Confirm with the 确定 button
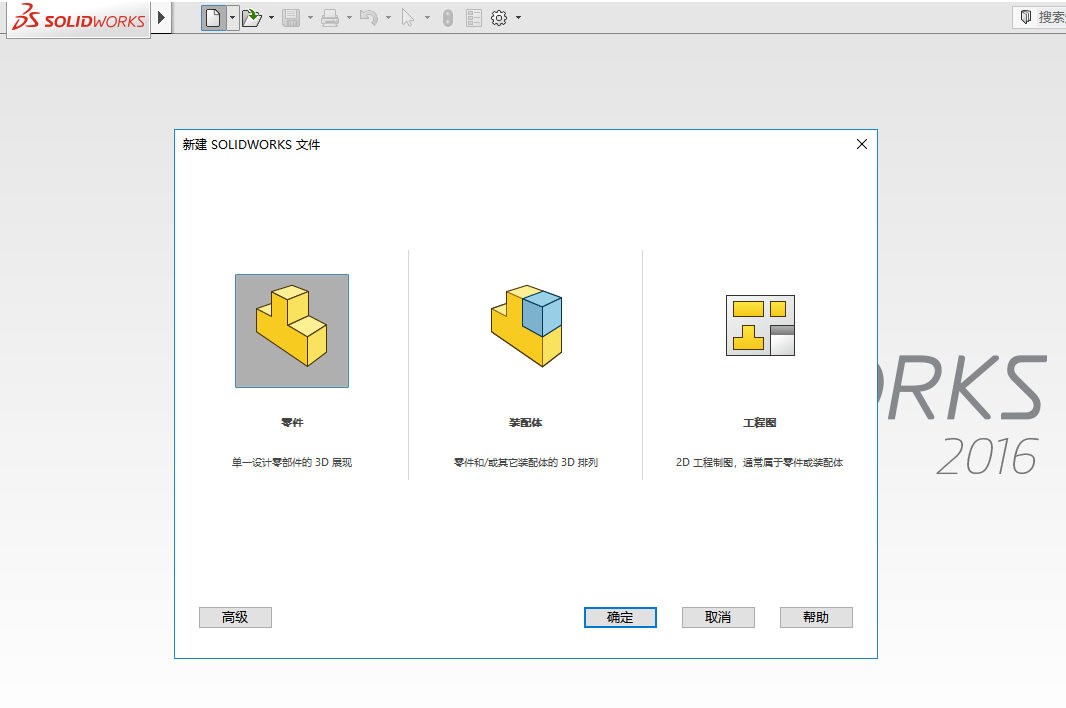The width and height of the screenshot is (1066, 708). tap(620, 618)
